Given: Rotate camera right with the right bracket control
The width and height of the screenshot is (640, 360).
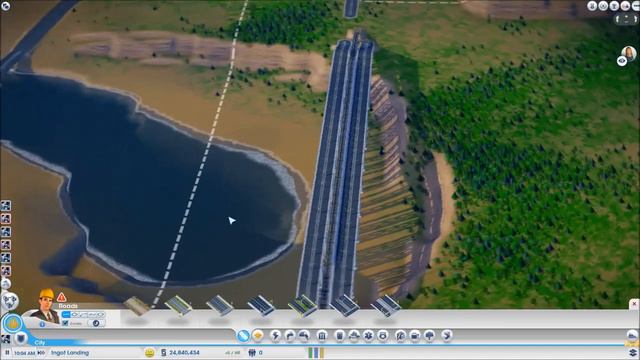Looking at the screenshot, I should (635, 19).
